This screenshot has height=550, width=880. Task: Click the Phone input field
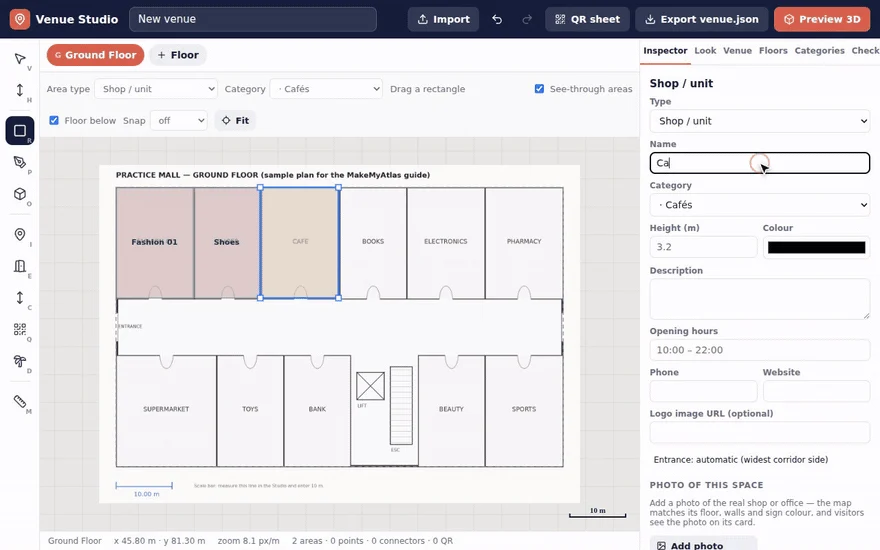(x=703, y=391)
